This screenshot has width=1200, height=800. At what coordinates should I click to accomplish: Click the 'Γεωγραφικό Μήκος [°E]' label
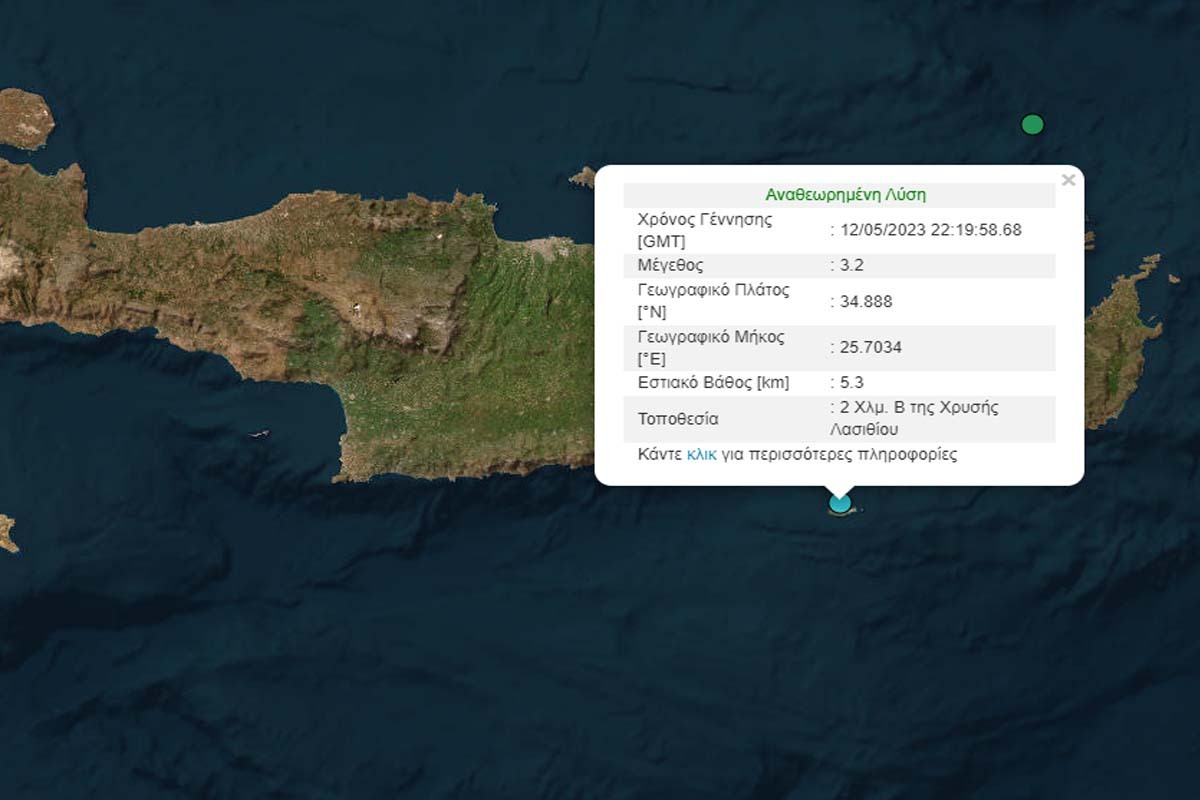pyautogui.click(x=712, y=348)
